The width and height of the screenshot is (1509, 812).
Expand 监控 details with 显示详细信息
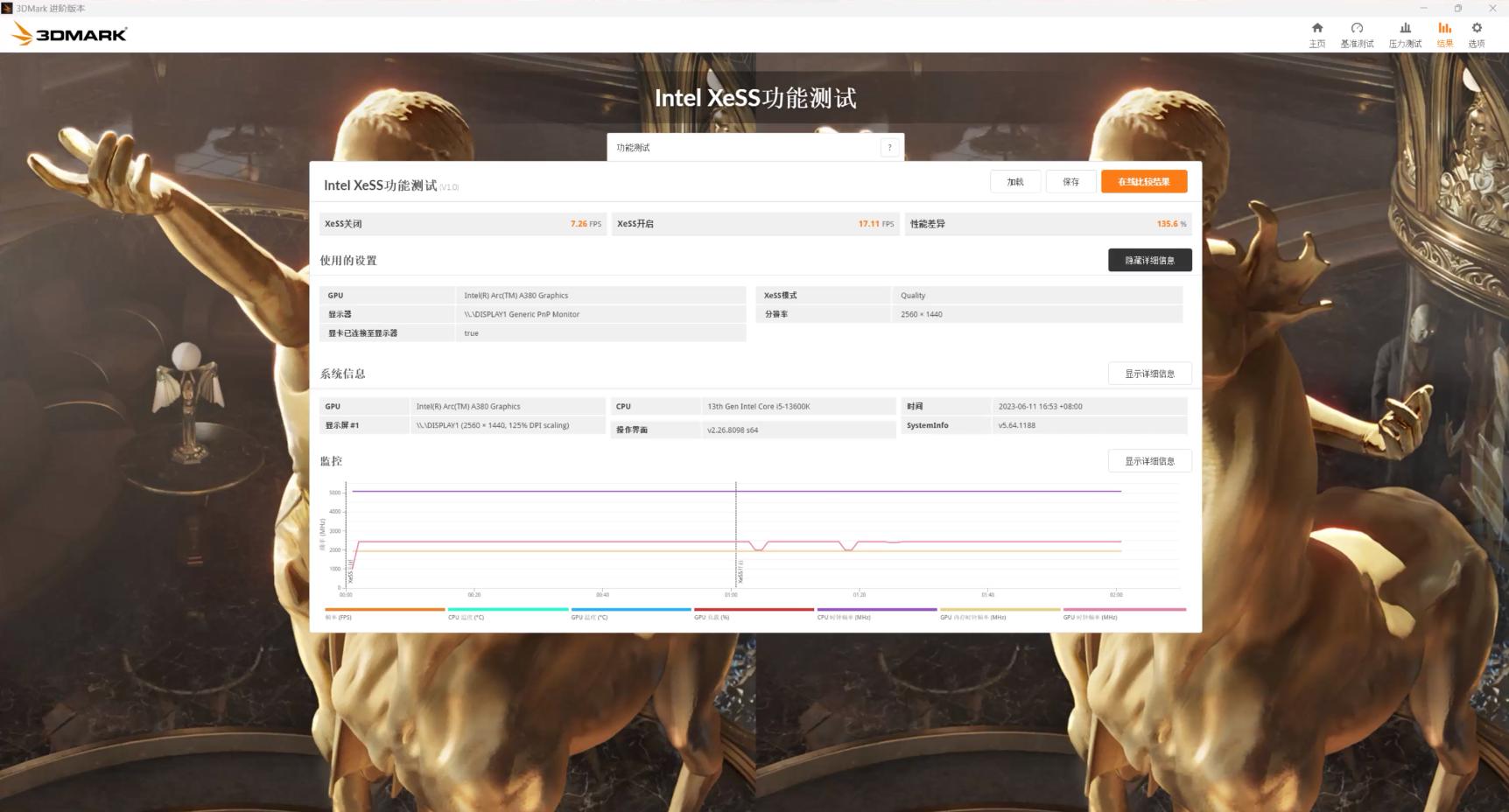(x=1149, y=461)
